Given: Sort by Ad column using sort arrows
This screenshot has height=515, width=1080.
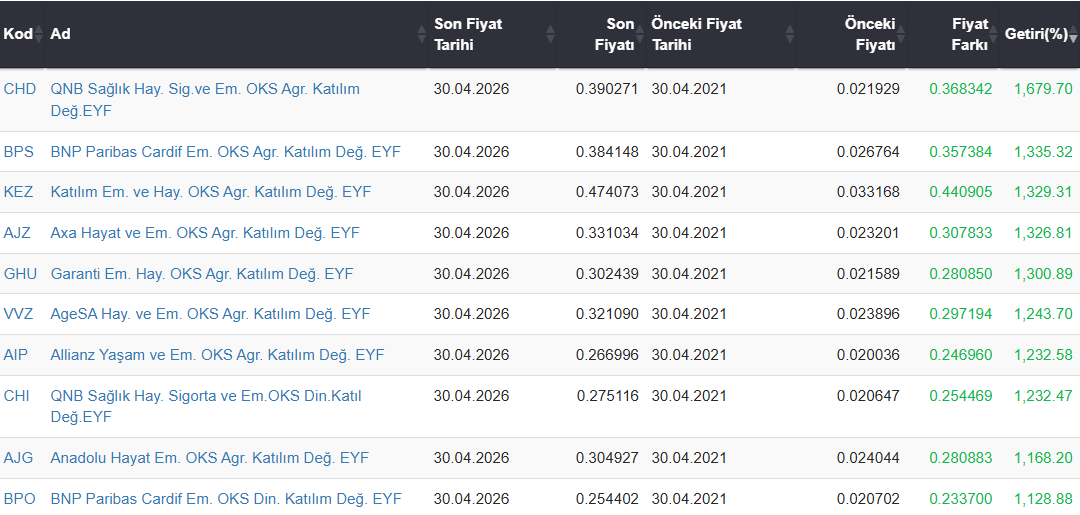Looking at the screenshot, I should pyautogui.click(x=422, y=34).
